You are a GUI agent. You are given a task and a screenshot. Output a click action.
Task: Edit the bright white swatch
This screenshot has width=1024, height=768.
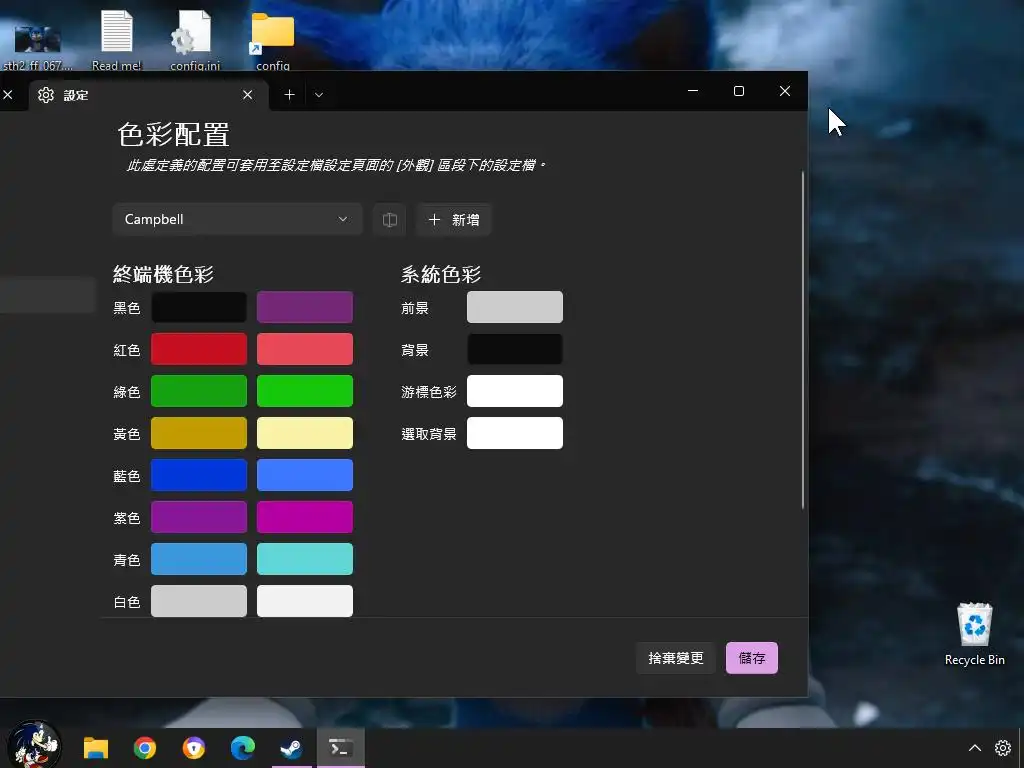coord(305,601)
